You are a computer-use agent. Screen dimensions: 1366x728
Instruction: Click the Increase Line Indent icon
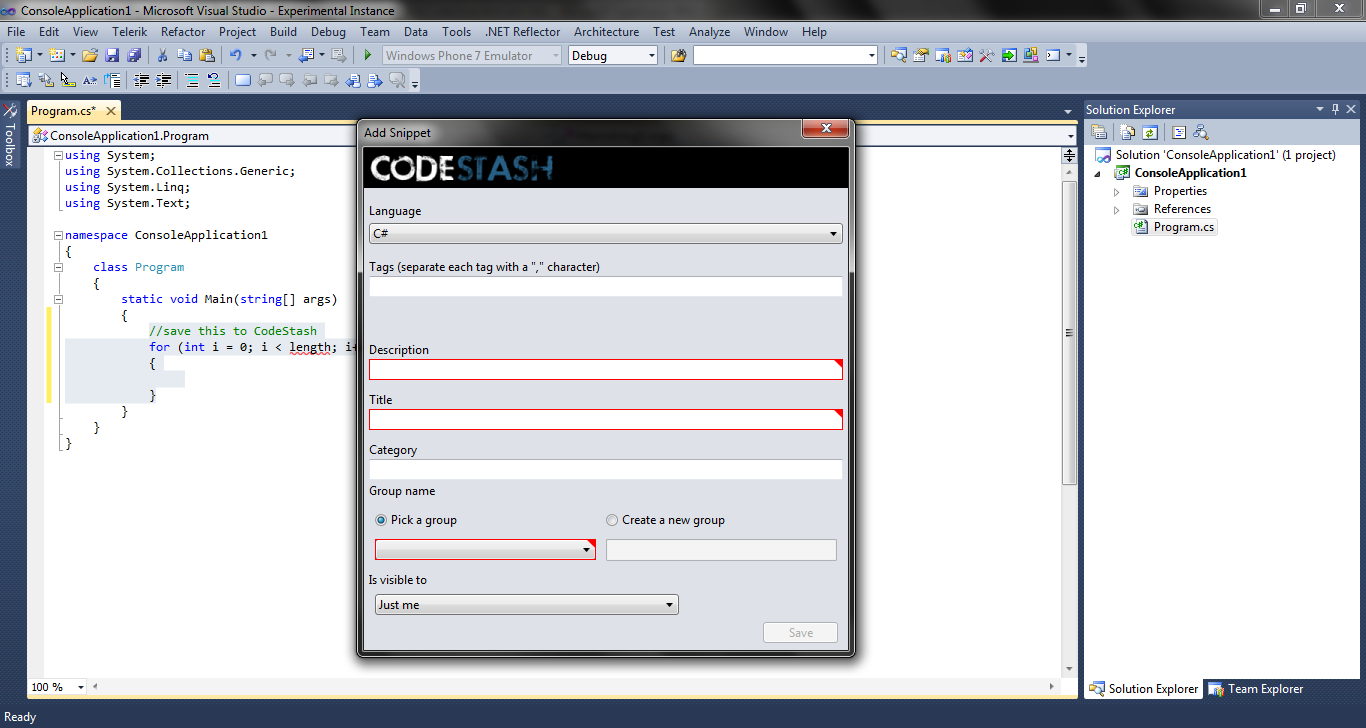point(164,81)
